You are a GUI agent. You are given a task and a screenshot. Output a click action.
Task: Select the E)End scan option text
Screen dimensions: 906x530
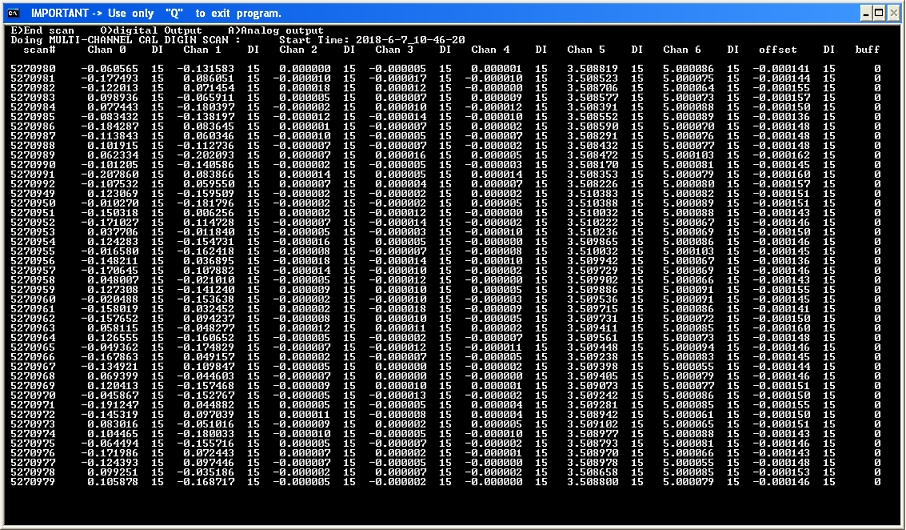coord(42,31)
